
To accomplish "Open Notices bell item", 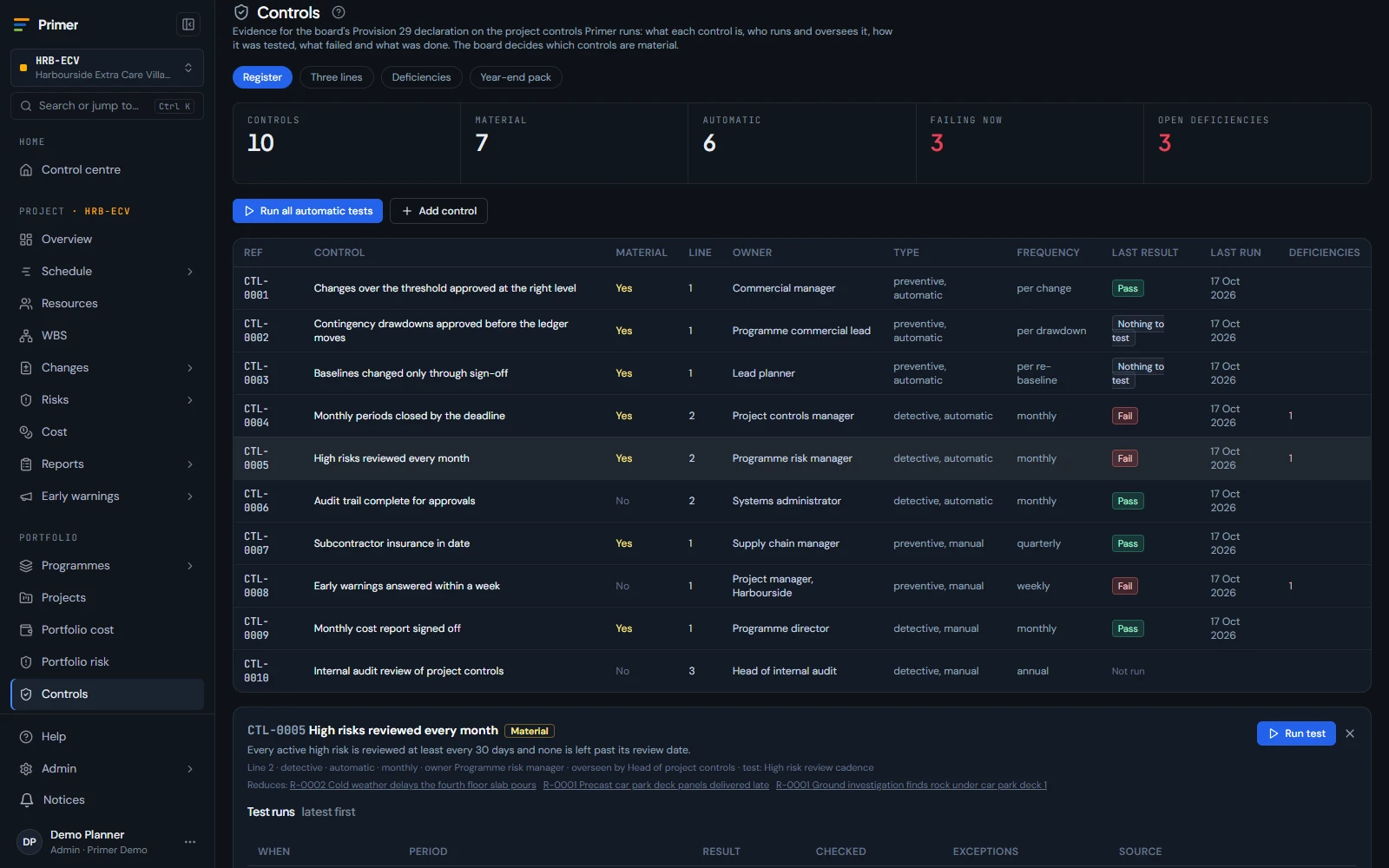I will point(107,800).
